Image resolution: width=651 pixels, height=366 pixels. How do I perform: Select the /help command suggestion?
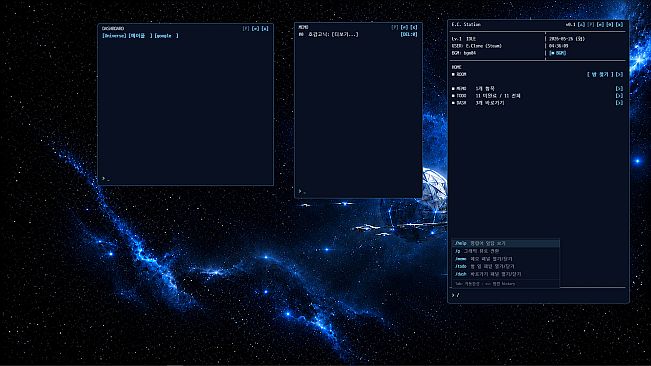point(506,243)
